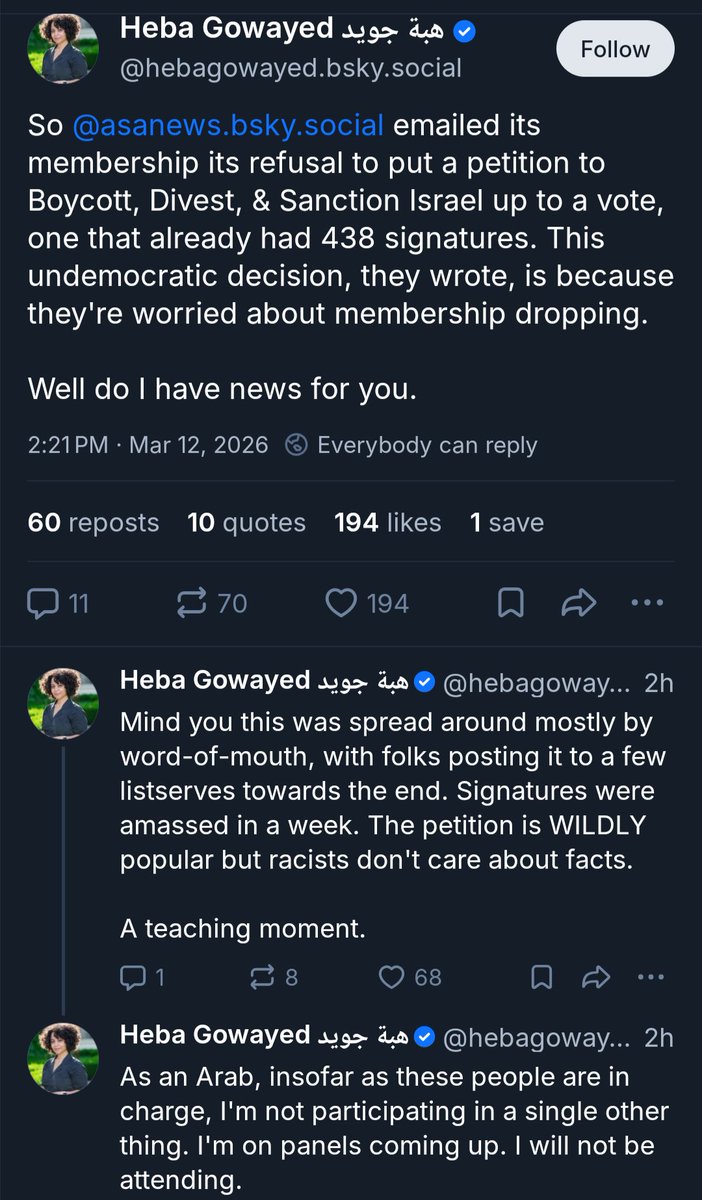
Task: Bookmark the word-of-mouth reply post
Action: (540, 976)
